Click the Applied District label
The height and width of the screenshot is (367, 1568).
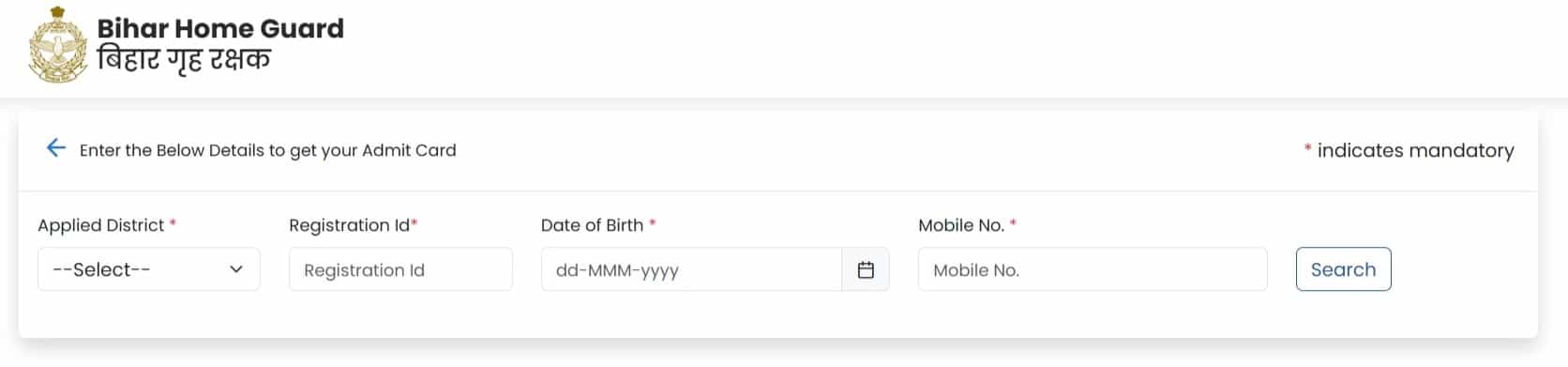tap(101, 225)
